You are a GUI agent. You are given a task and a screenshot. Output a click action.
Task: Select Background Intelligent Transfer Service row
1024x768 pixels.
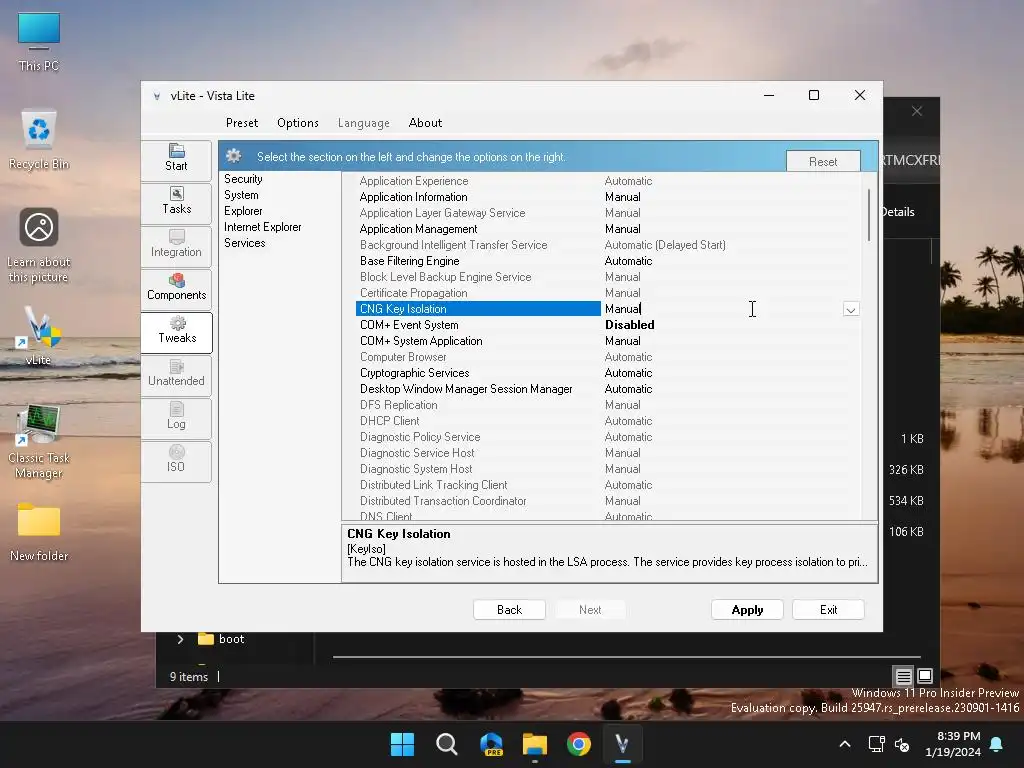(609, 245)
